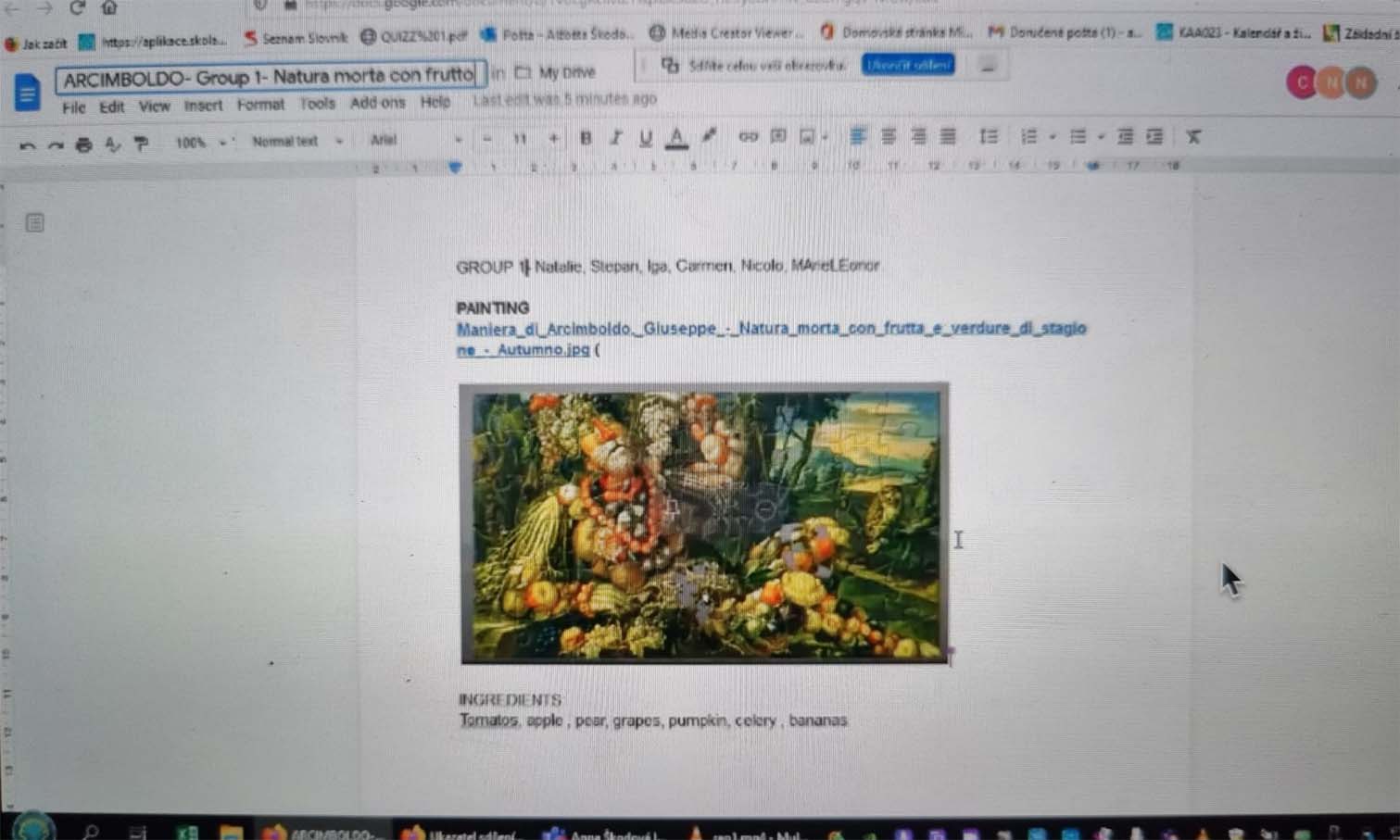Show the document outline icon
Viewport: 1400px width, 840px height.
pos(34,222)
